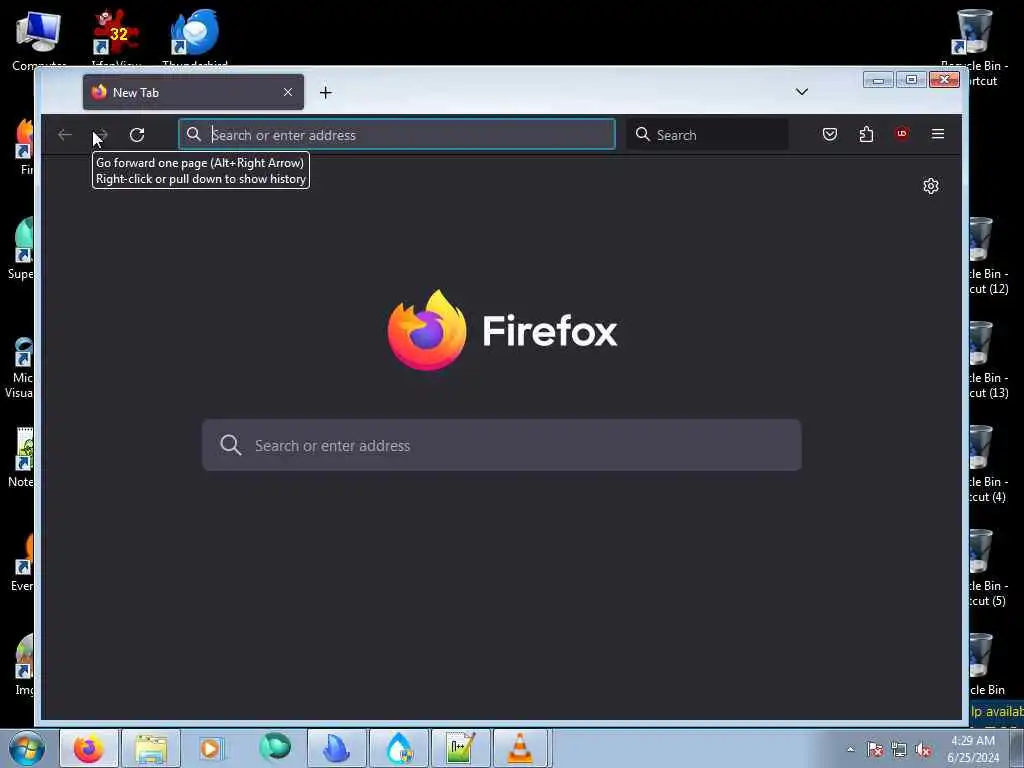Click the forward navigation arrow
The height and width of the screenshot is (768, 1024).
coord(100,135)
